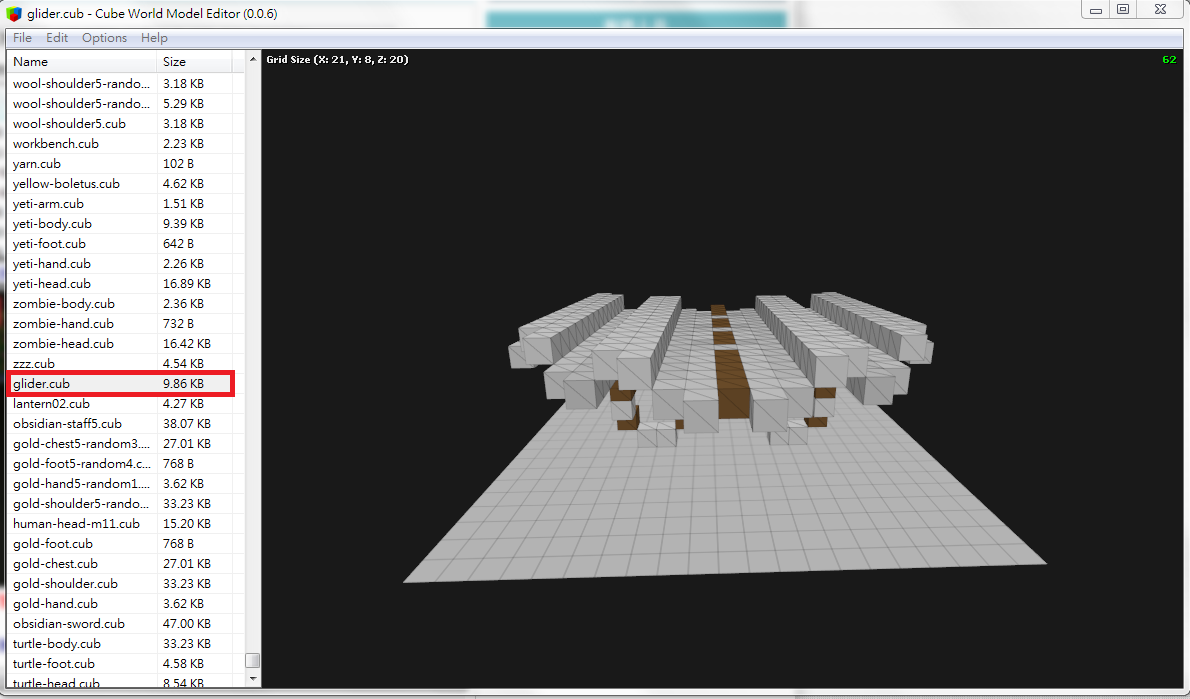Open the Edit menu

(x=57, y=38)
